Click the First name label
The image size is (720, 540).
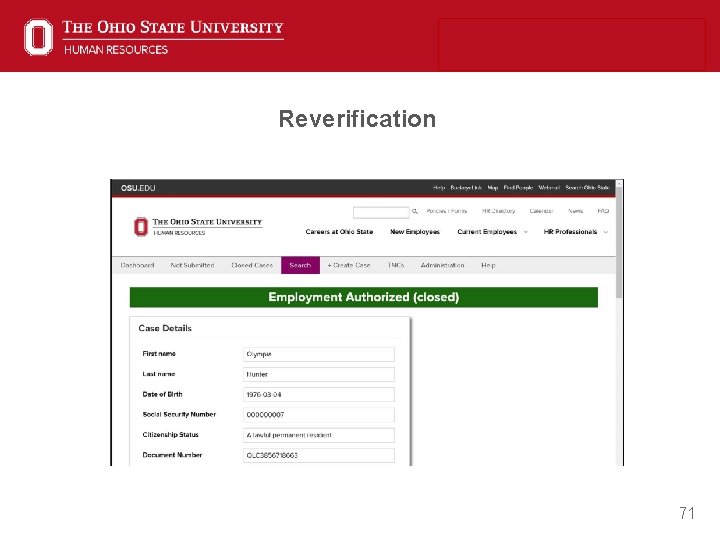159,354
